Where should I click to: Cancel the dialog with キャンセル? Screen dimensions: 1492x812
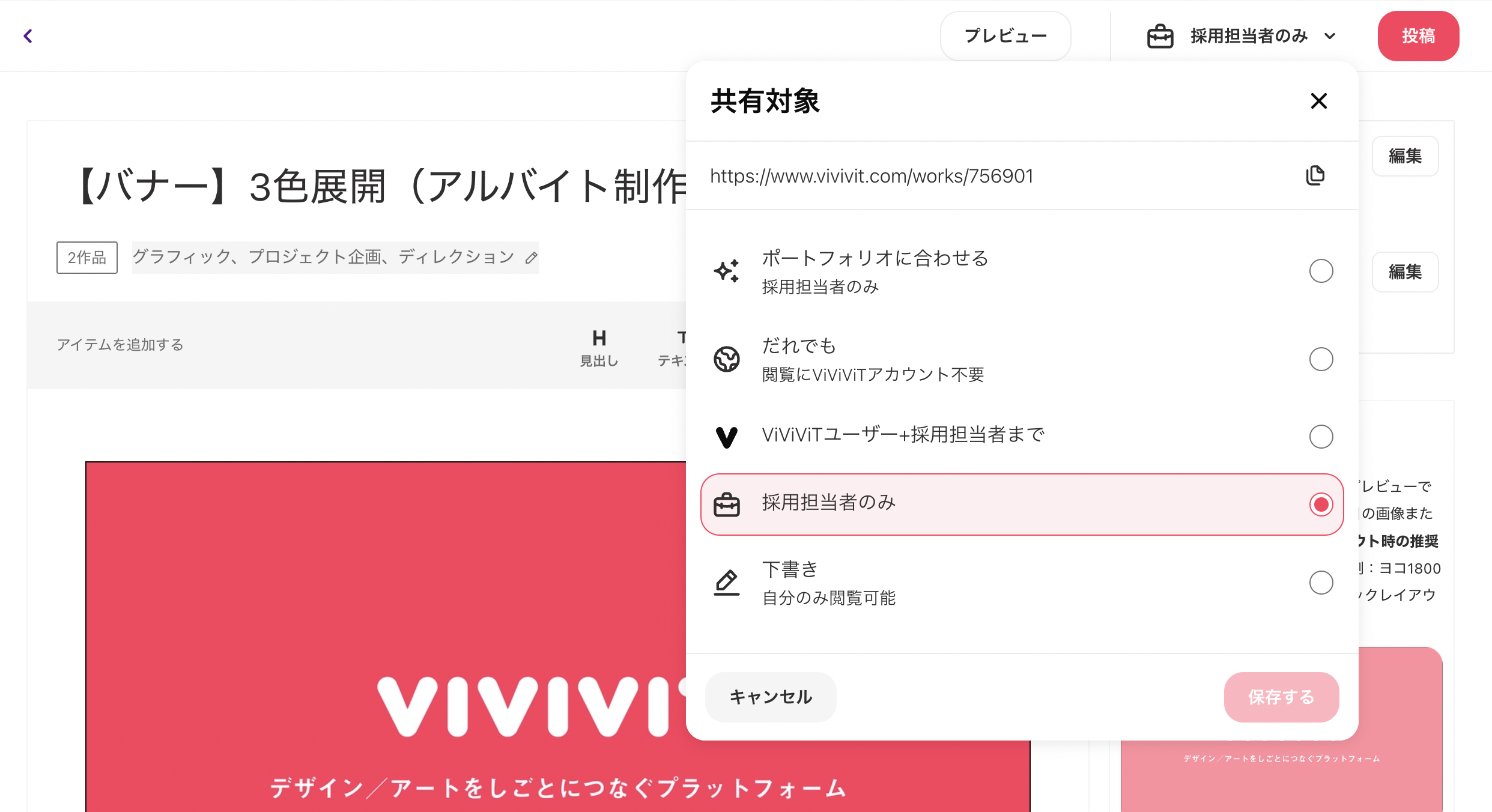771,697
